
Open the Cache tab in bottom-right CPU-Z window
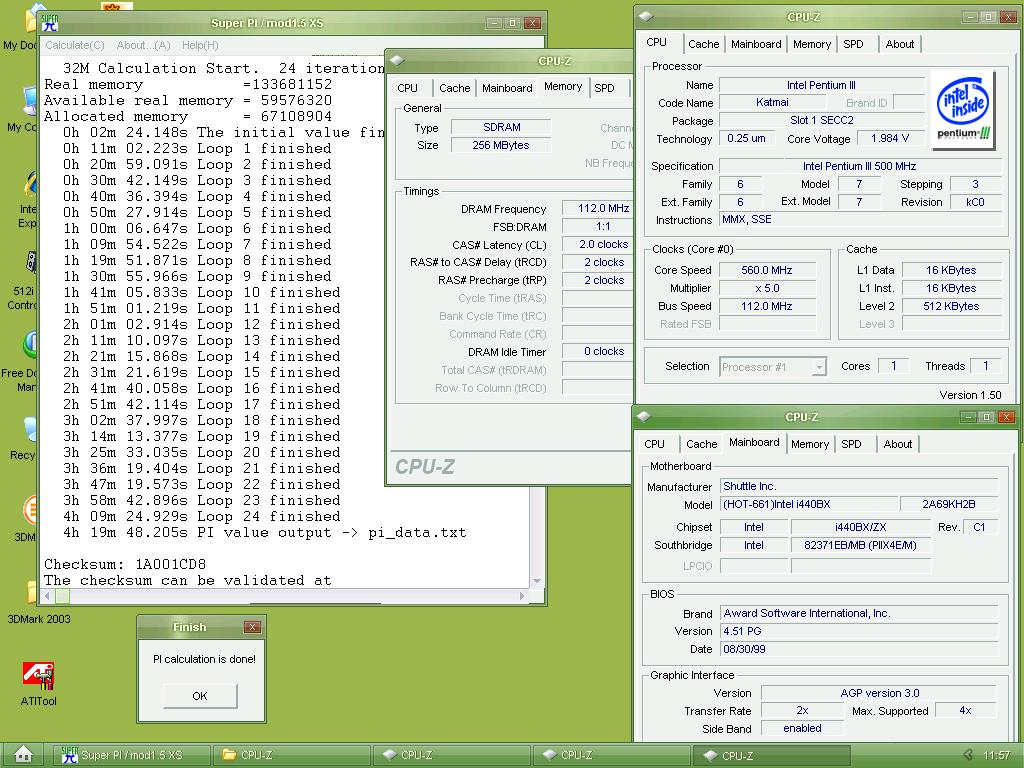tap(701, 443)
